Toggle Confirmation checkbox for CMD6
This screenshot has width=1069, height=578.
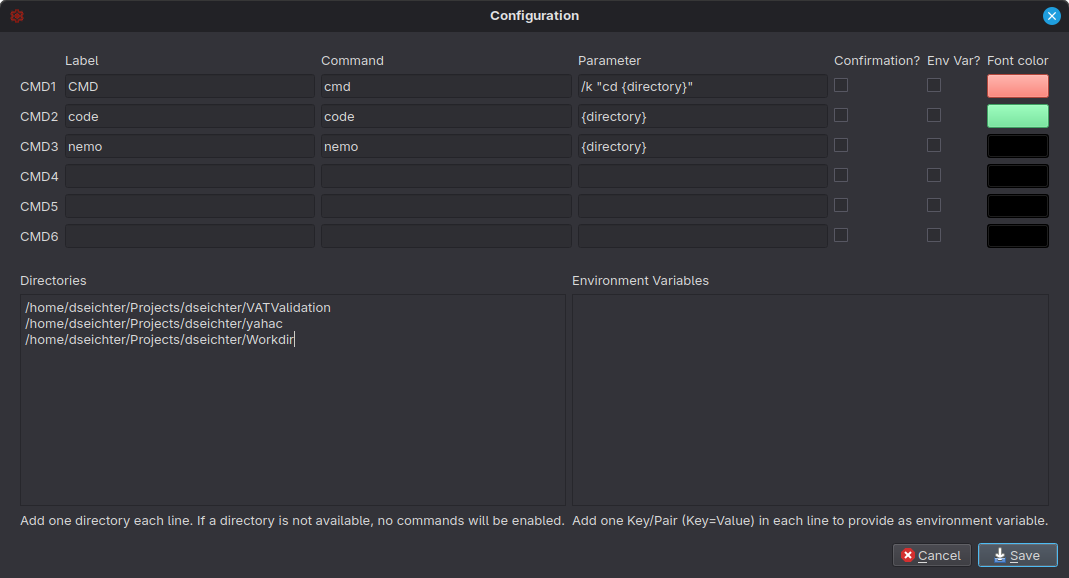(840, 235)
